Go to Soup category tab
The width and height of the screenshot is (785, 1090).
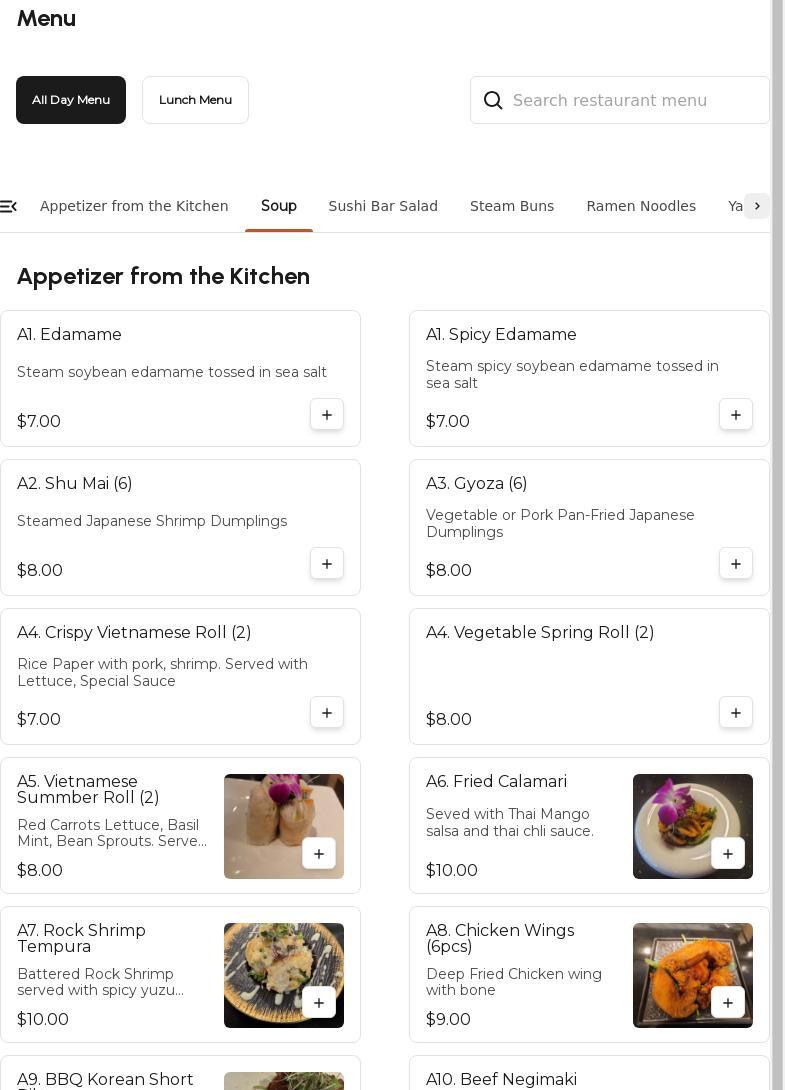(x=279, y=206)
